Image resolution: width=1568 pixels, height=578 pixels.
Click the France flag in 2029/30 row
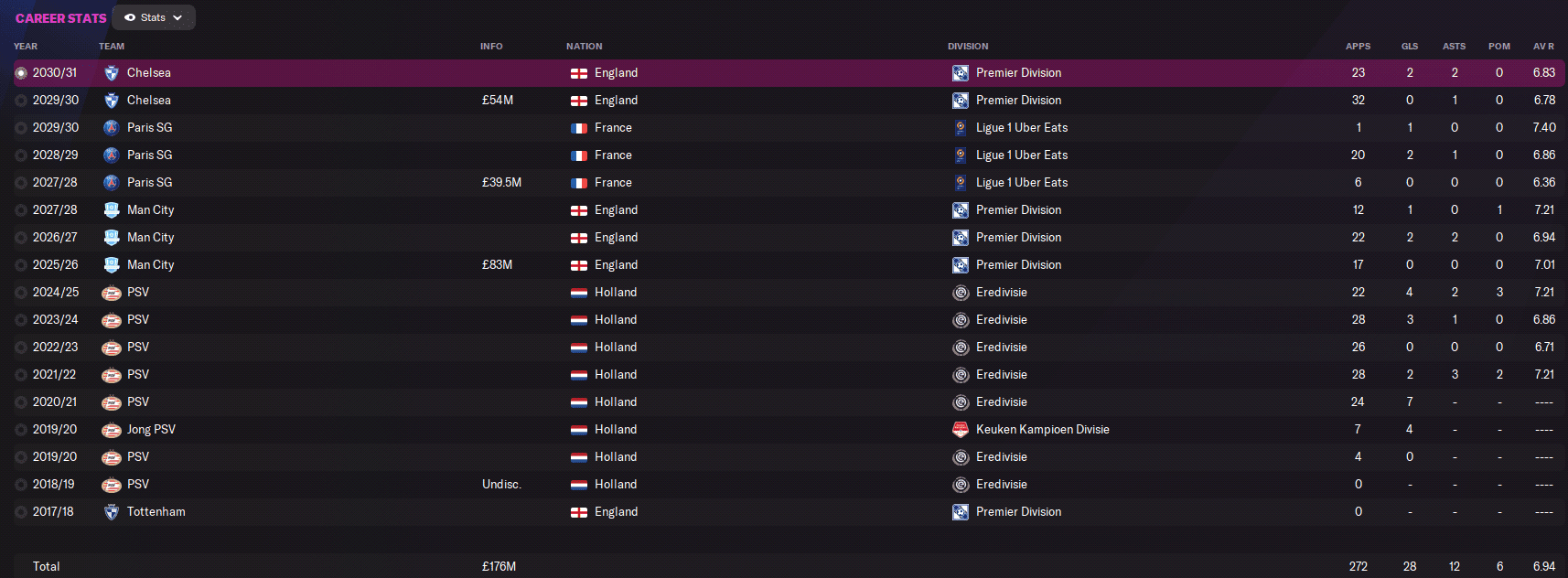pos(579,128)
